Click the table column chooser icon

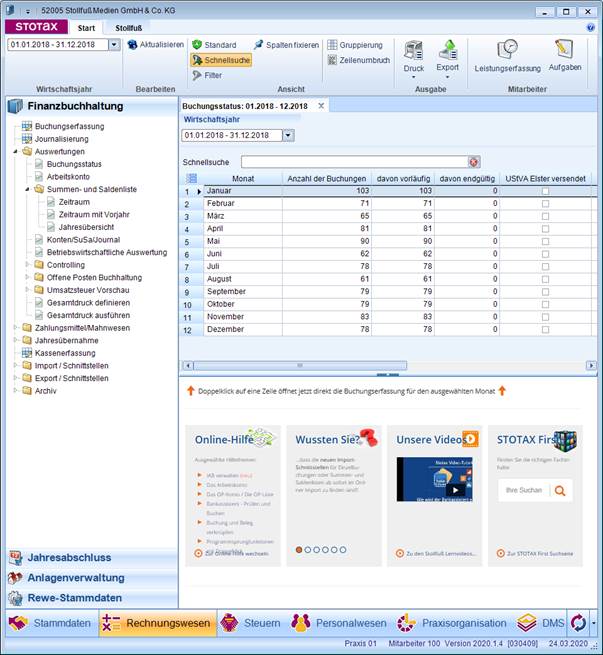coord(191,178)
